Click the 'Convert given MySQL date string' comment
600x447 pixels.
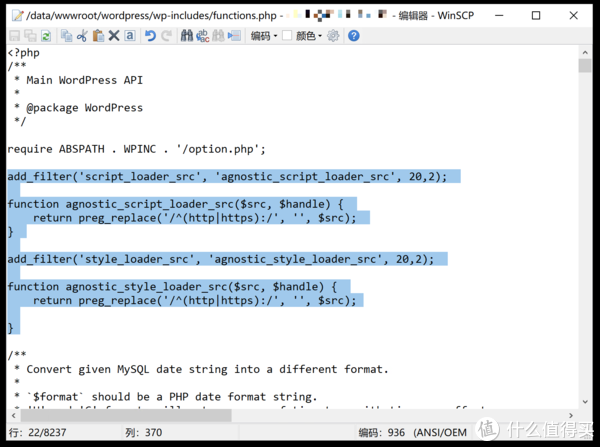201,369
